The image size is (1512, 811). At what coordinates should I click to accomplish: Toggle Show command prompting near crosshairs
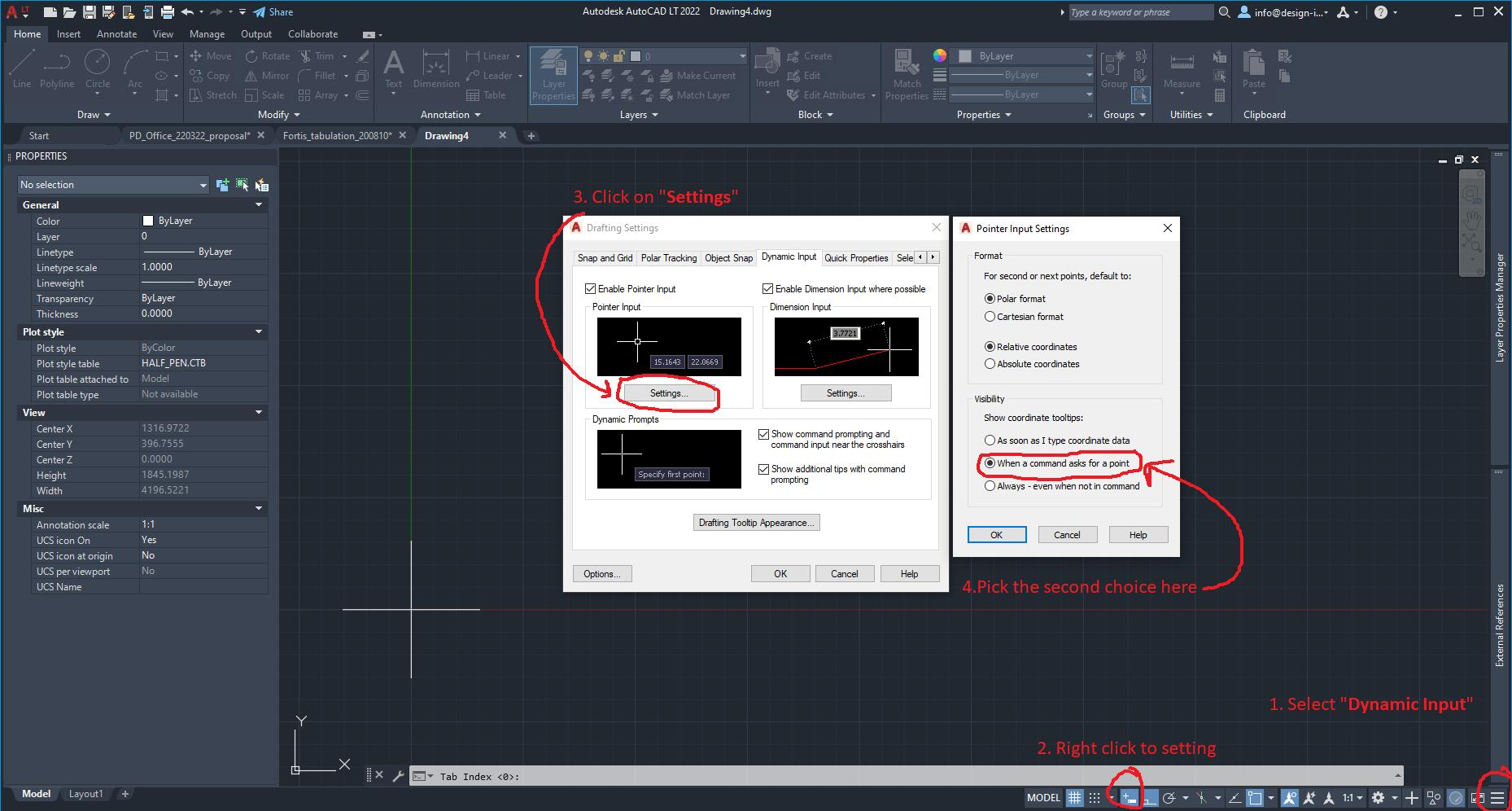coord(764,435)
